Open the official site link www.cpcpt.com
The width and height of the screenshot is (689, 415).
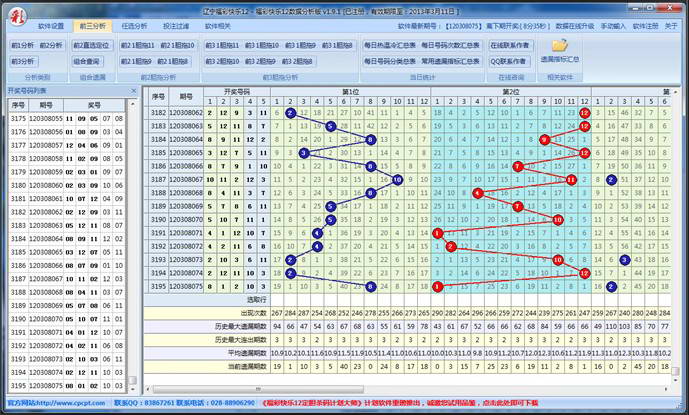[x=56, y=403]
